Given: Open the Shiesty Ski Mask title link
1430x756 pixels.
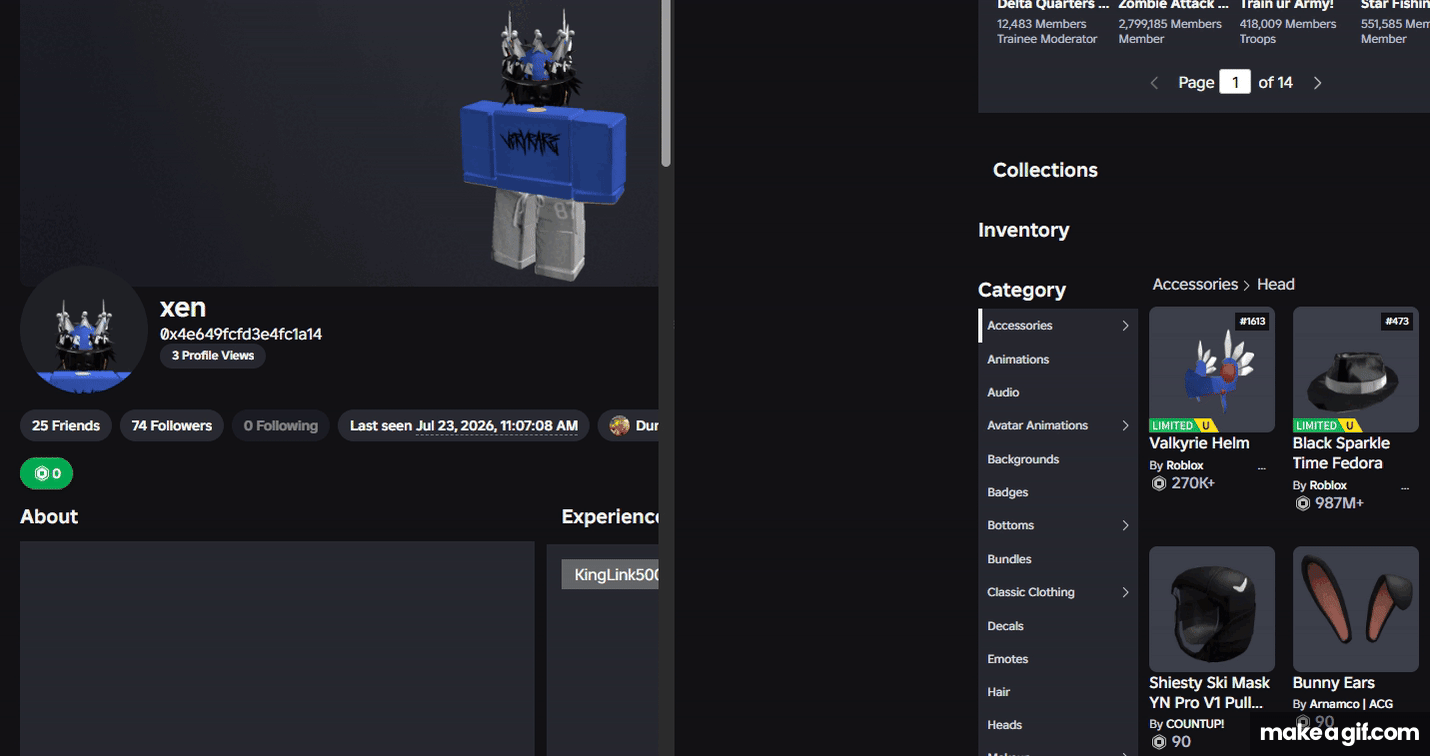Looking at the screenshot, I should pos(1210,692).
